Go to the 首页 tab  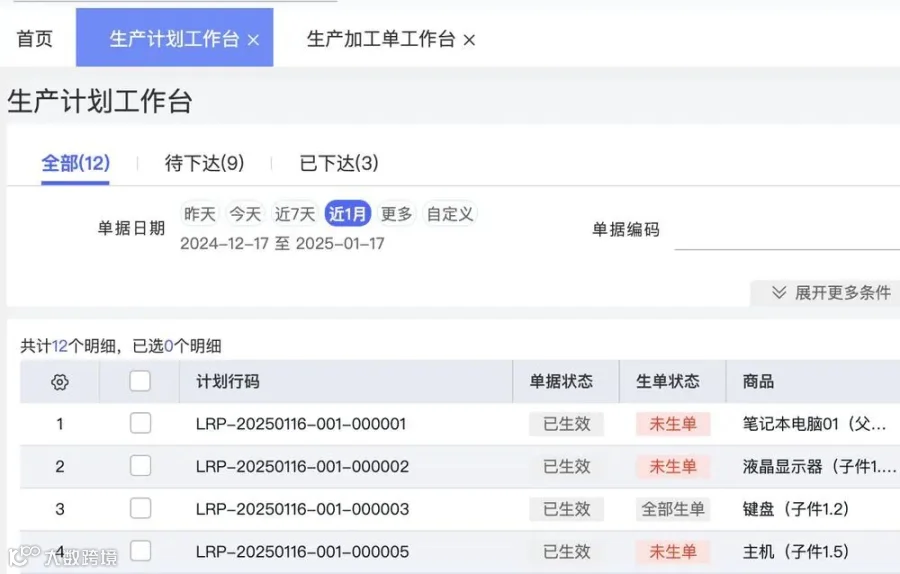click(35, 38)
